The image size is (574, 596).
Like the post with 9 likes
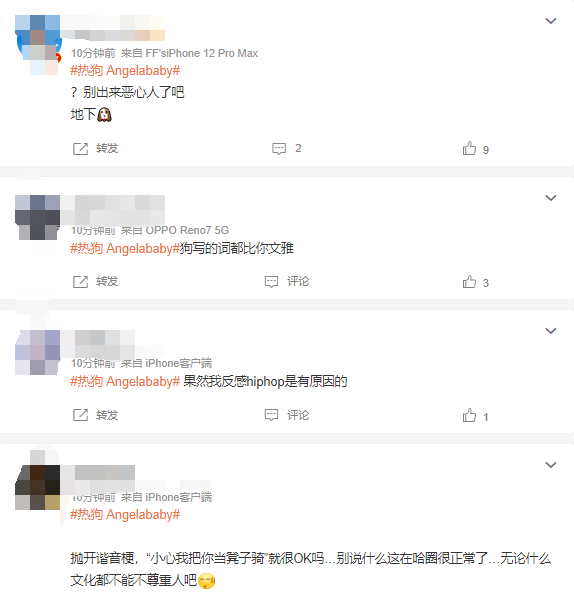[476, 149]
